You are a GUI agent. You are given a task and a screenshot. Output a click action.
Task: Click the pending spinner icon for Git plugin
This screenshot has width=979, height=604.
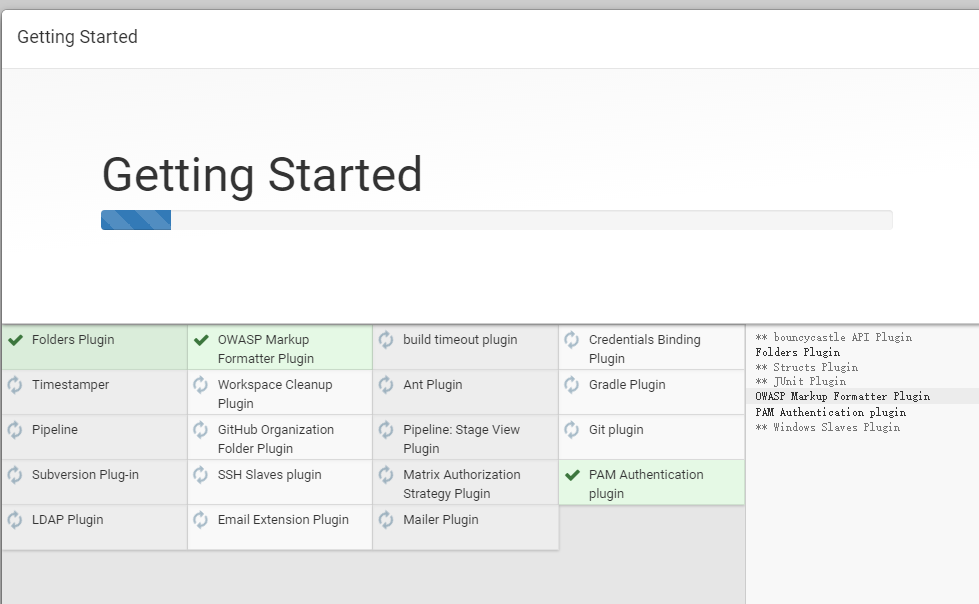click(x=571, y=429)
